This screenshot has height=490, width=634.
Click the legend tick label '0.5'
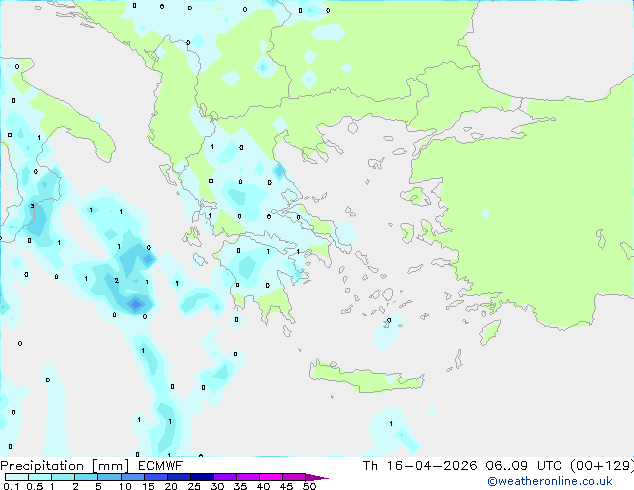(x=35, y=486)
